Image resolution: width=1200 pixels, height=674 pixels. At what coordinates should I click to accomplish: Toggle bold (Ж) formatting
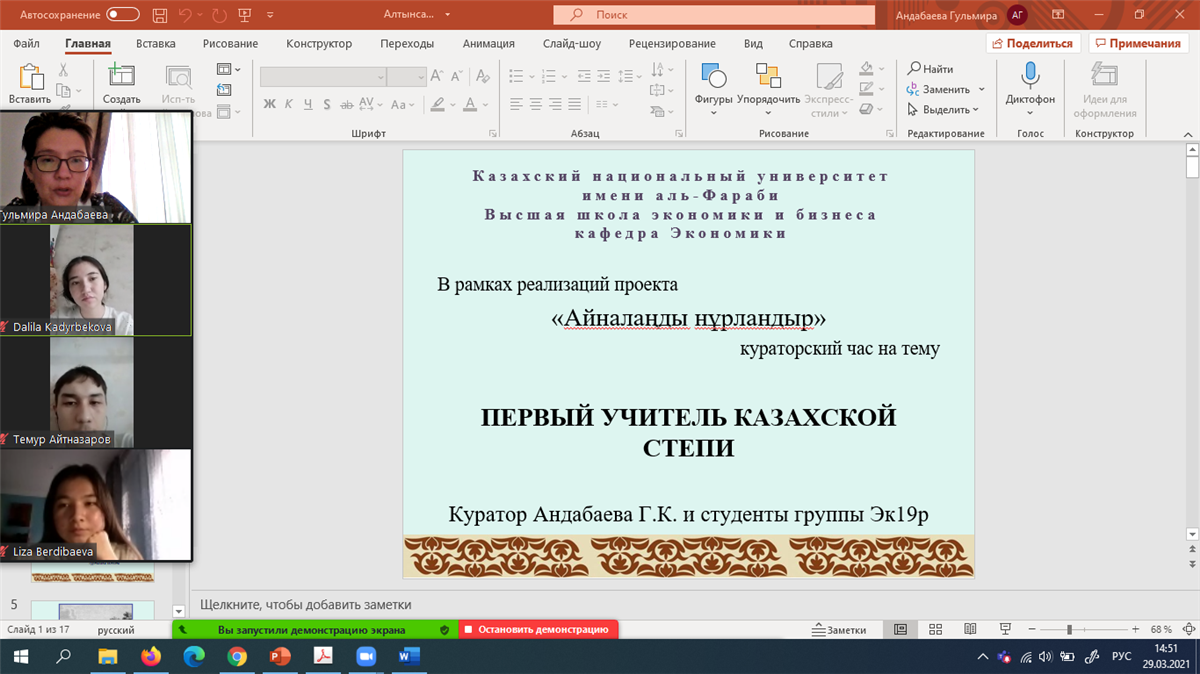click(x=270, y=105)
